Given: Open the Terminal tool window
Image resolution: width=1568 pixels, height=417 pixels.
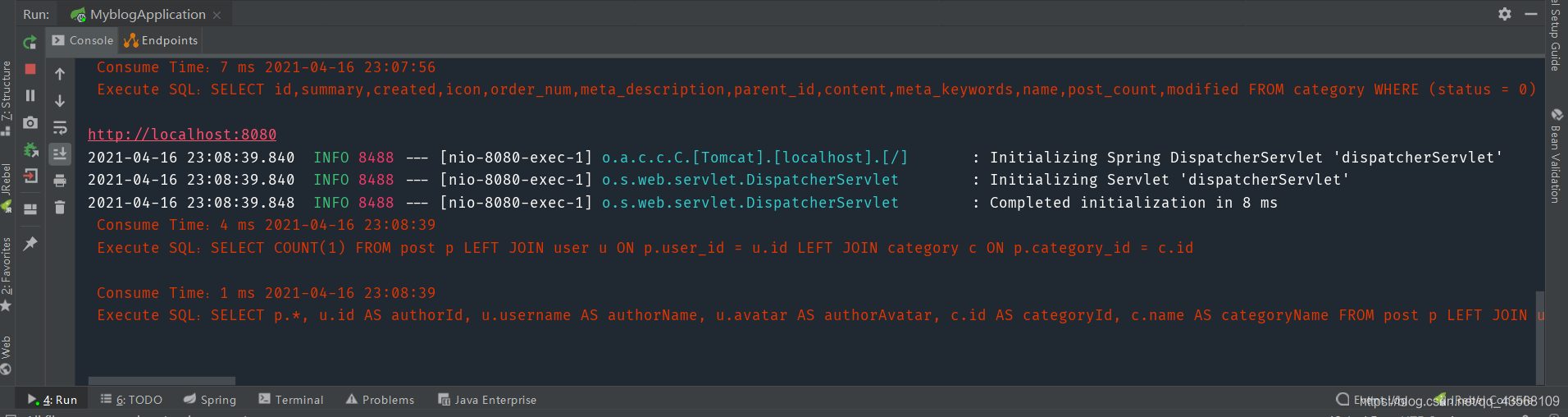Looking at the screenshot, I should pyautogui.click(x=291, y=400).
